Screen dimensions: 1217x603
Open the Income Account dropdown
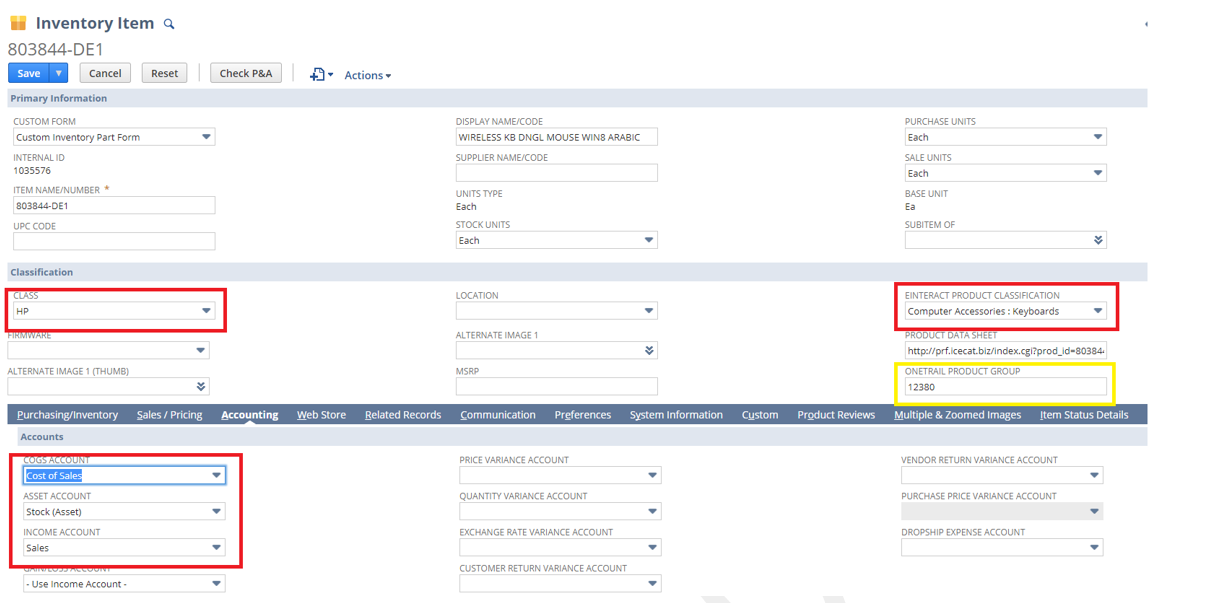pyautogui.click(x=216, y=548)
